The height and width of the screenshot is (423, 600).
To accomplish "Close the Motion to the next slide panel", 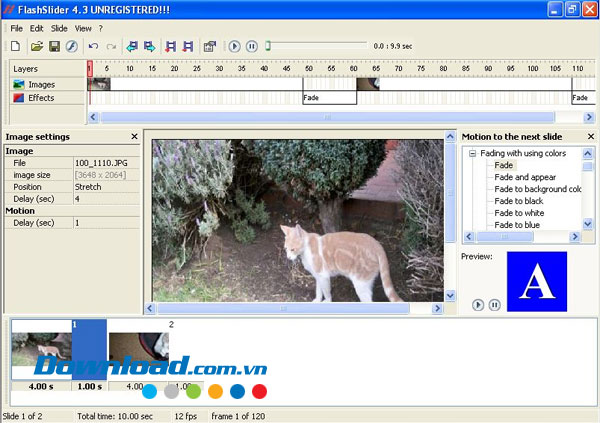I will pyautogui.click(x=591, y=136).
